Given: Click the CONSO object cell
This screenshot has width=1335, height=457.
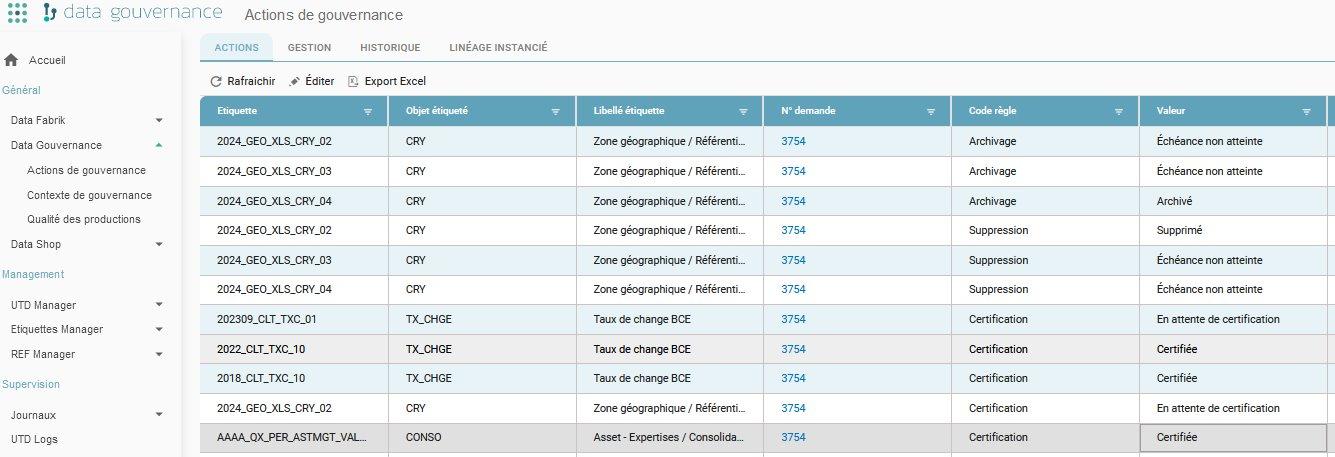Looking at the screenshot, I should coord(483,437).
